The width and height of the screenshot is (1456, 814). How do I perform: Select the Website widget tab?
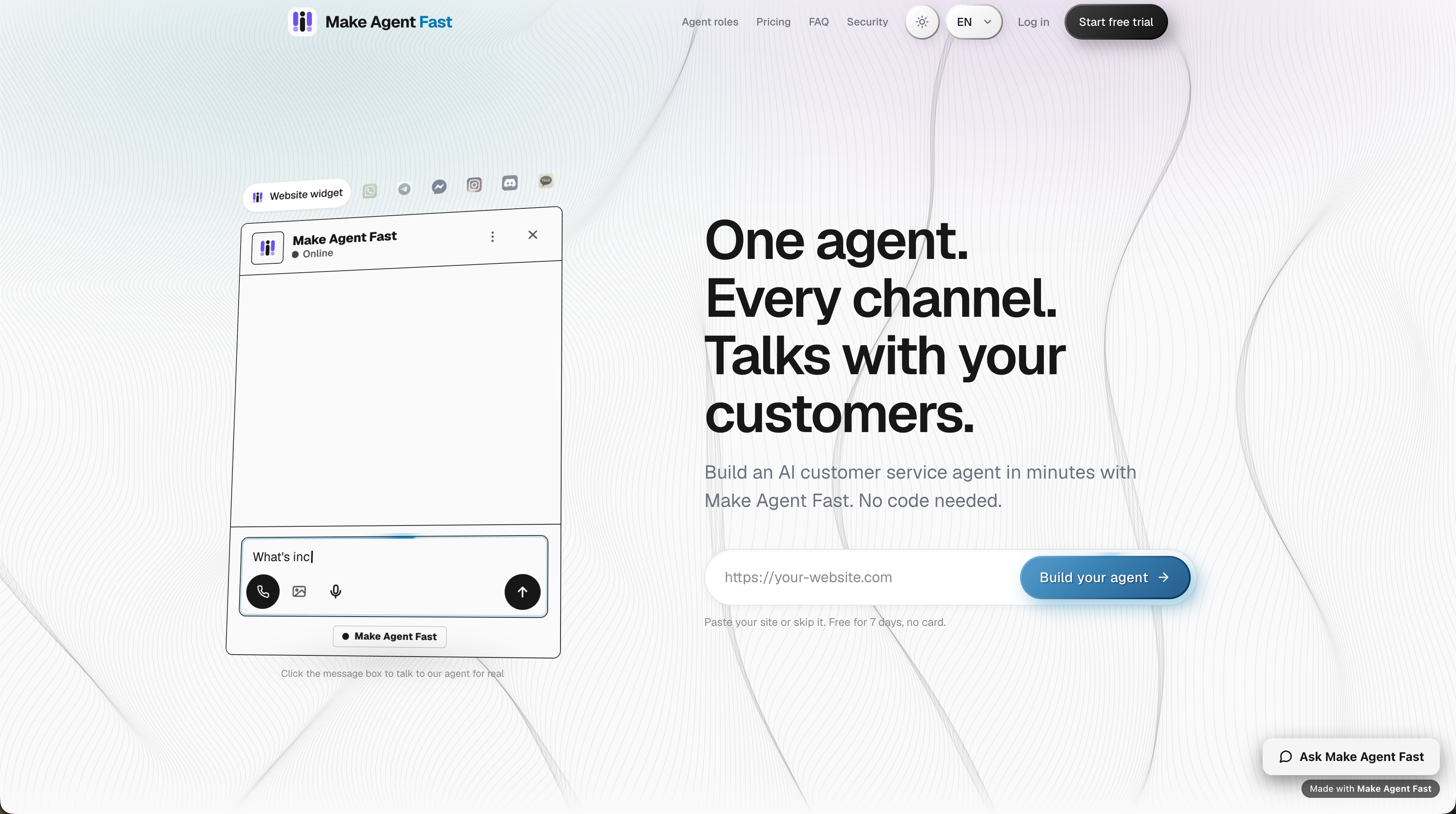[x=297, y=195]
